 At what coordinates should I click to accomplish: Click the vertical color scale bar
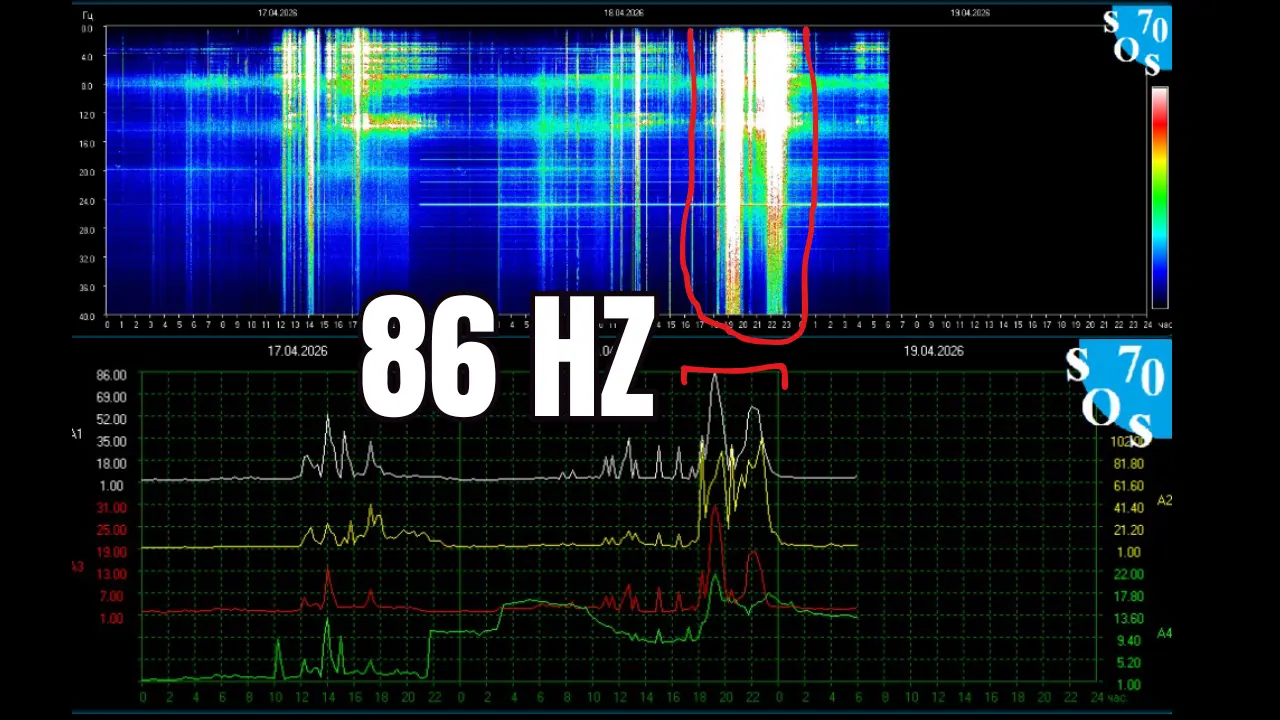(x=1159, y=197)
